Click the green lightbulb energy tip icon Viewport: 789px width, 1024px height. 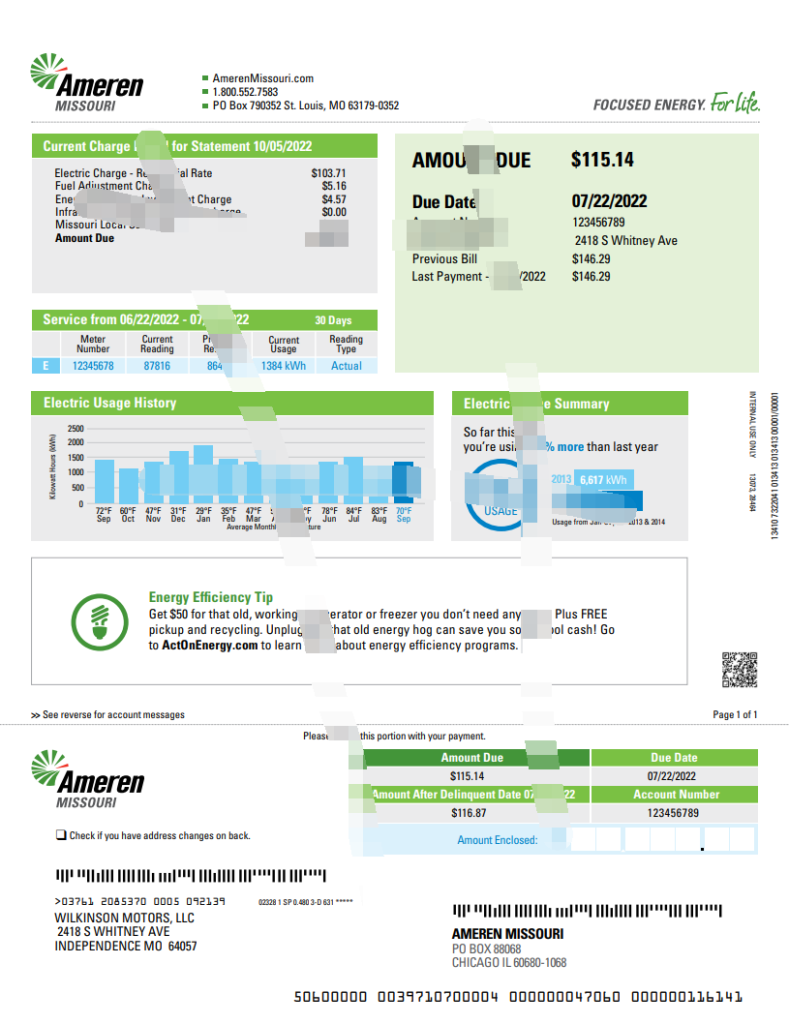[x=99, y=622]
